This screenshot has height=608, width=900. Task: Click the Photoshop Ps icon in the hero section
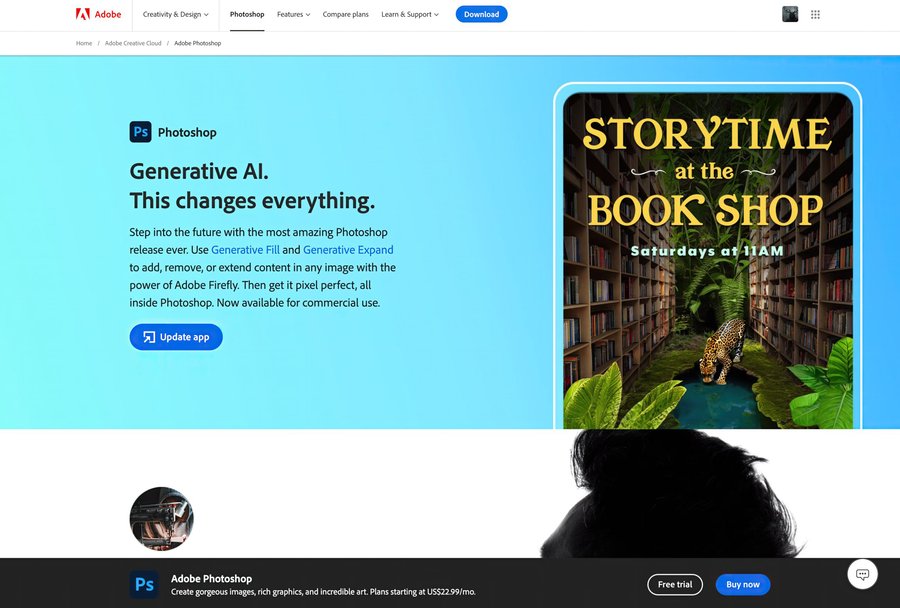click(x=141, y=132)
